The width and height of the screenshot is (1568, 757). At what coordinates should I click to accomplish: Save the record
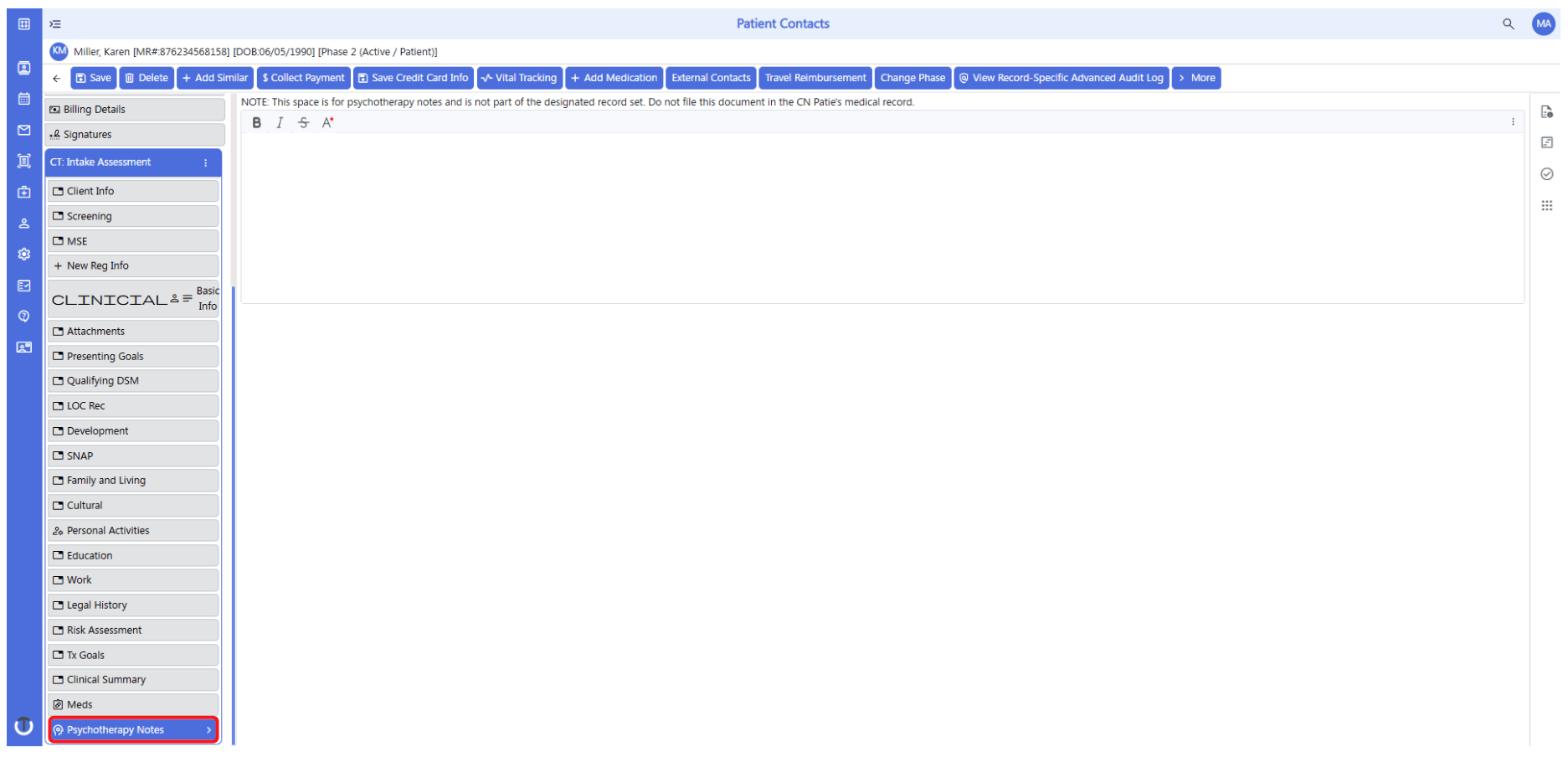(x=93, y=79)
